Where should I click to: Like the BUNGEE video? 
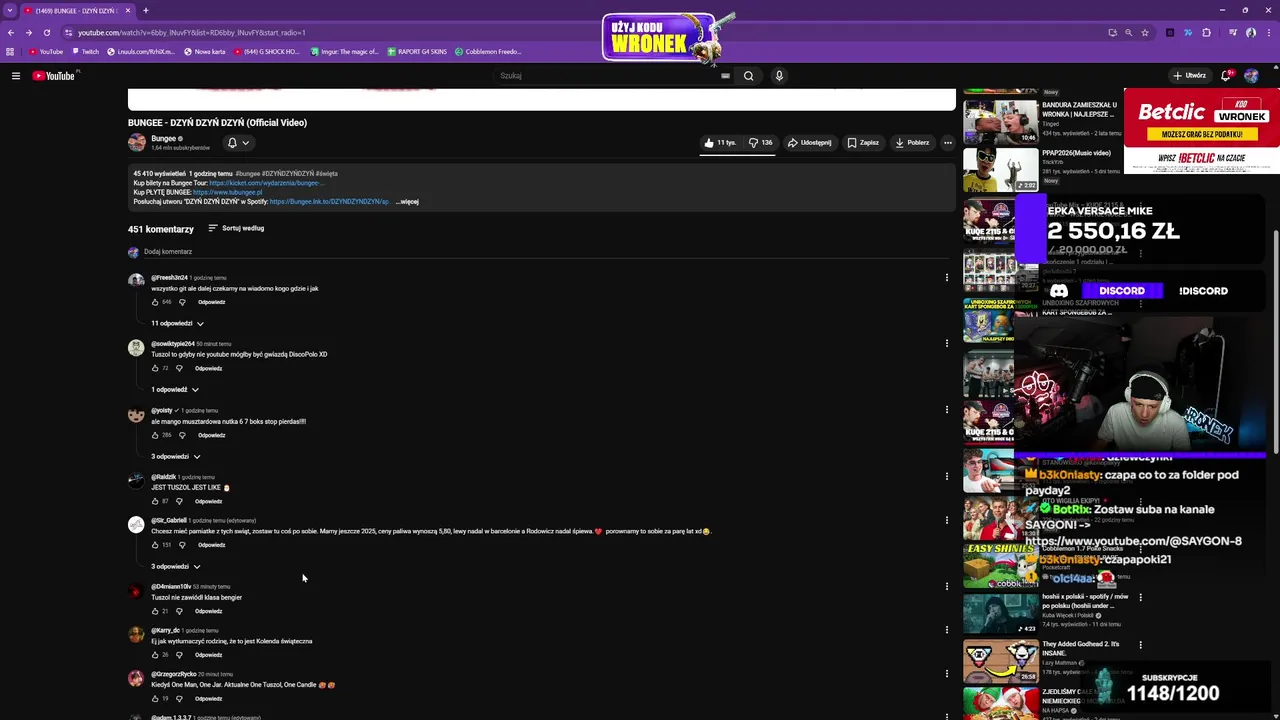point(720,143)
